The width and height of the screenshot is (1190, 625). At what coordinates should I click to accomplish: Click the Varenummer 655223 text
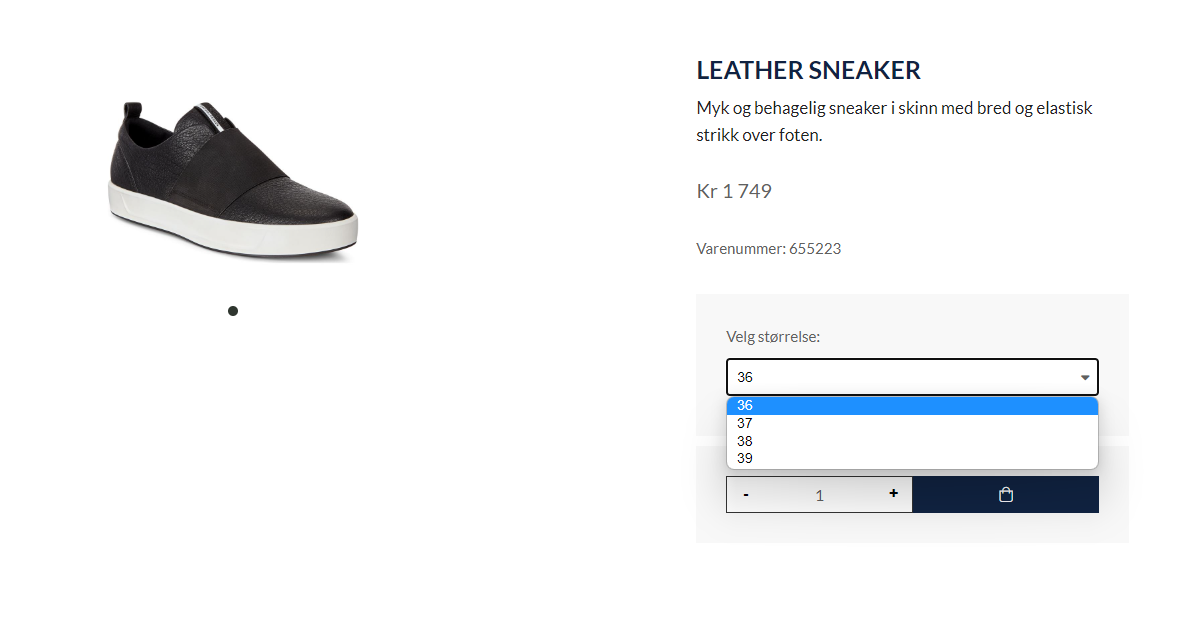[x=769, y=249]
